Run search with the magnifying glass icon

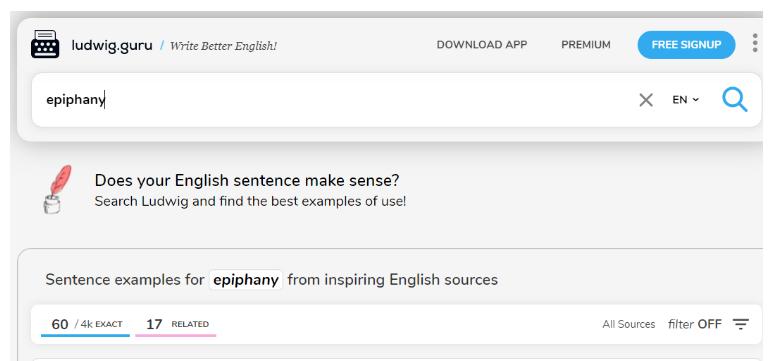tap(734, 100)
